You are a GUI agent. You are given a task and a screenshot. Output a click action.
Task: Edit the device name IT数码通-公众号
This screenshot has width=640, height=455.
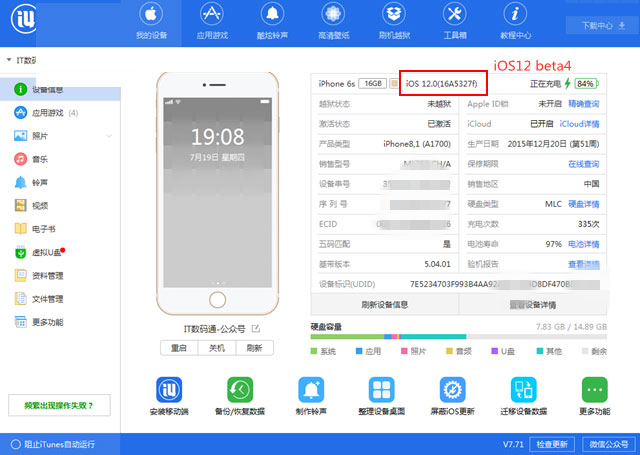[x=256, y=328]
